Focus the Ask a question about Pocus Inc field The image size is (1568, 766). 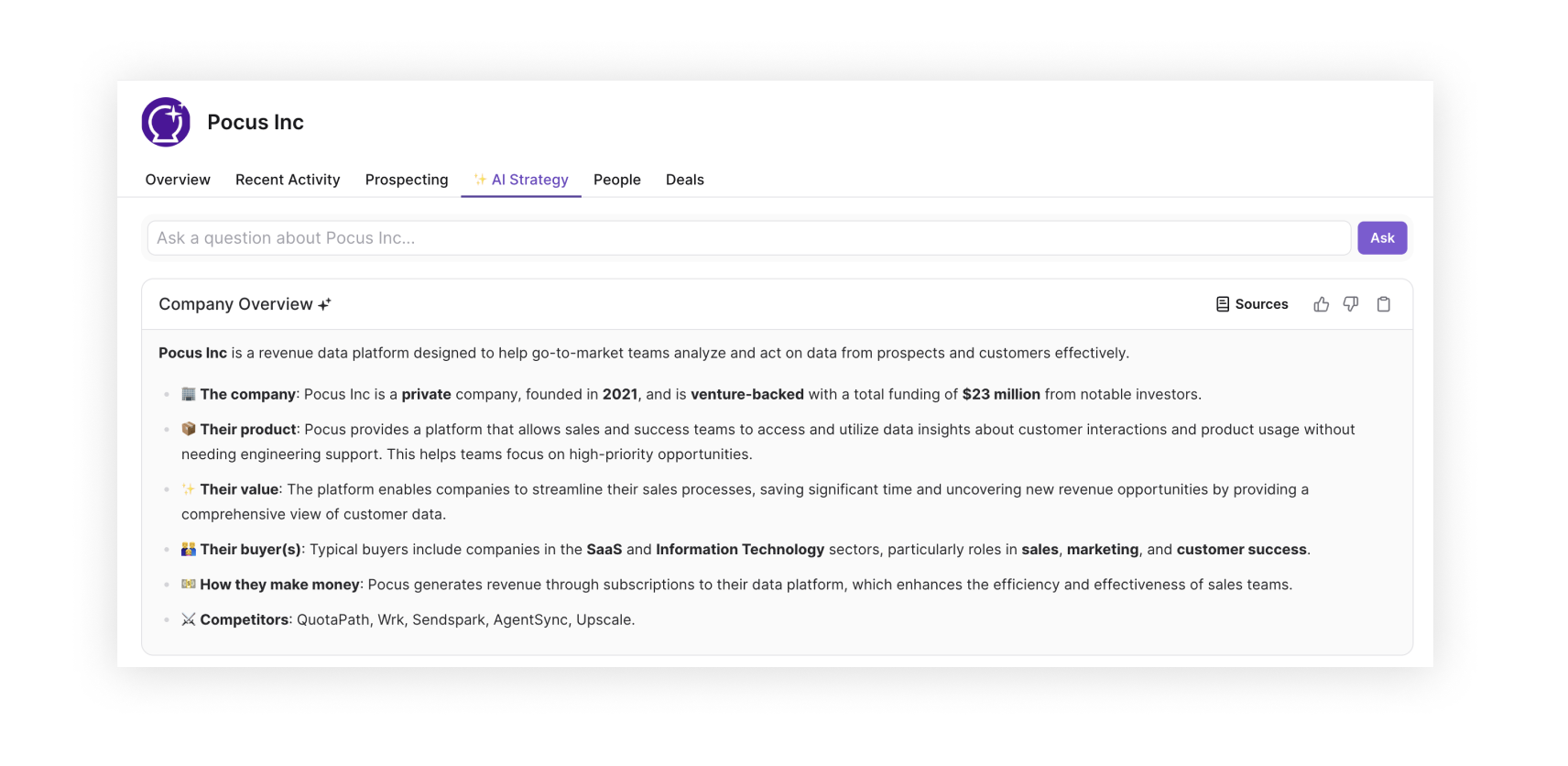(x=748, y=238)
